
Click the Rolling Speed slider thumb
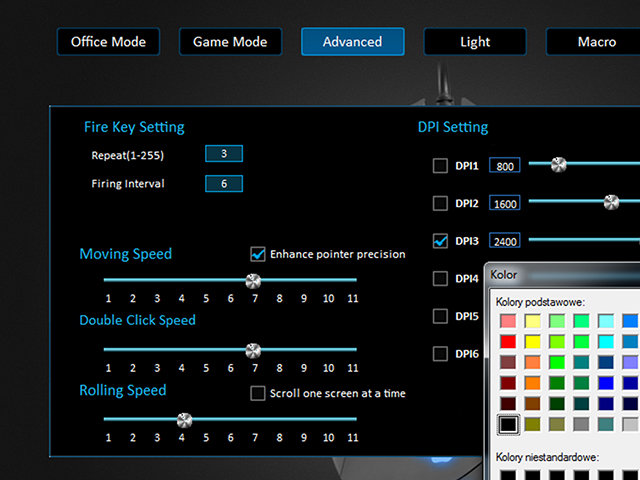coord(183,420)
